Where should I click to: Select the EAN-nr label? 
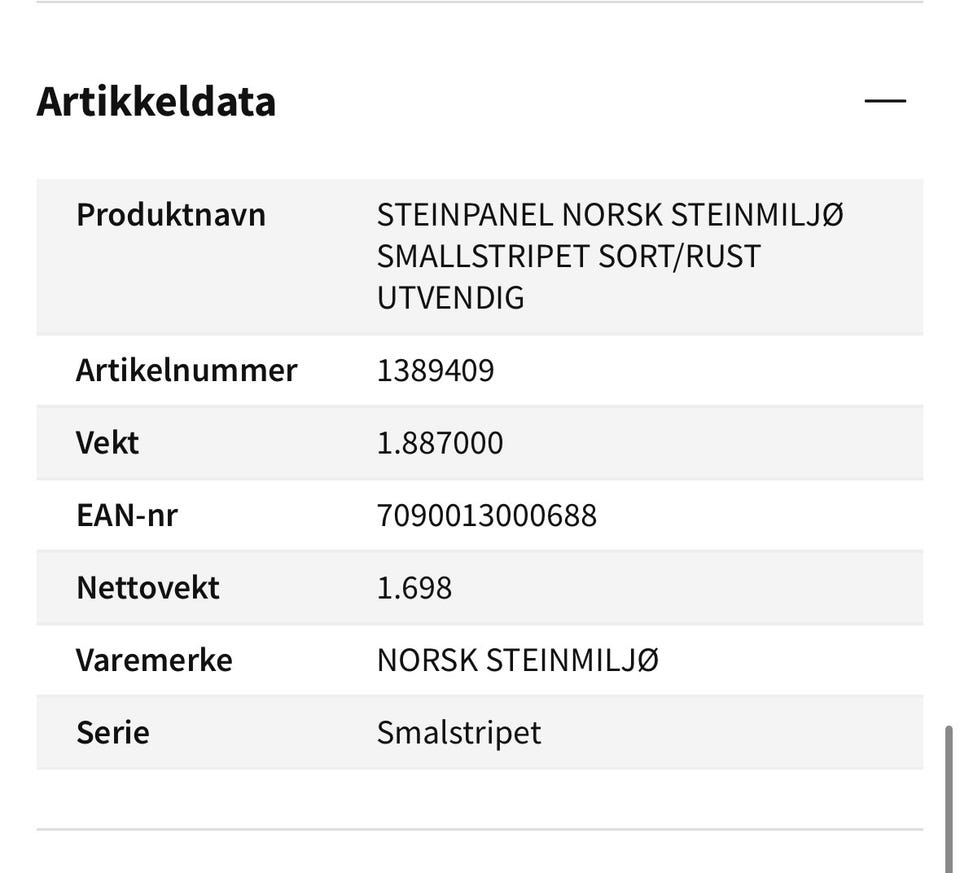point(127,515)
